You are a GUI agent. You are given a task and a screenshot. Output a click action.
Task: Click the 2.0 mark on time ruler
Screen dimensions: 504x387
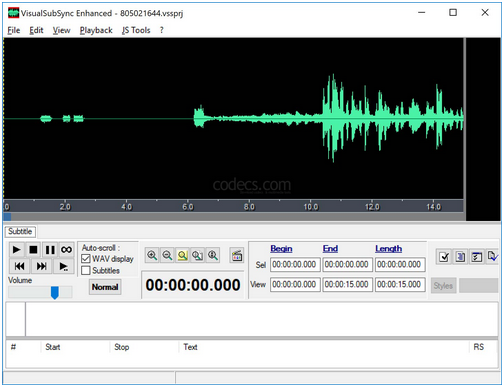[65, 207]
